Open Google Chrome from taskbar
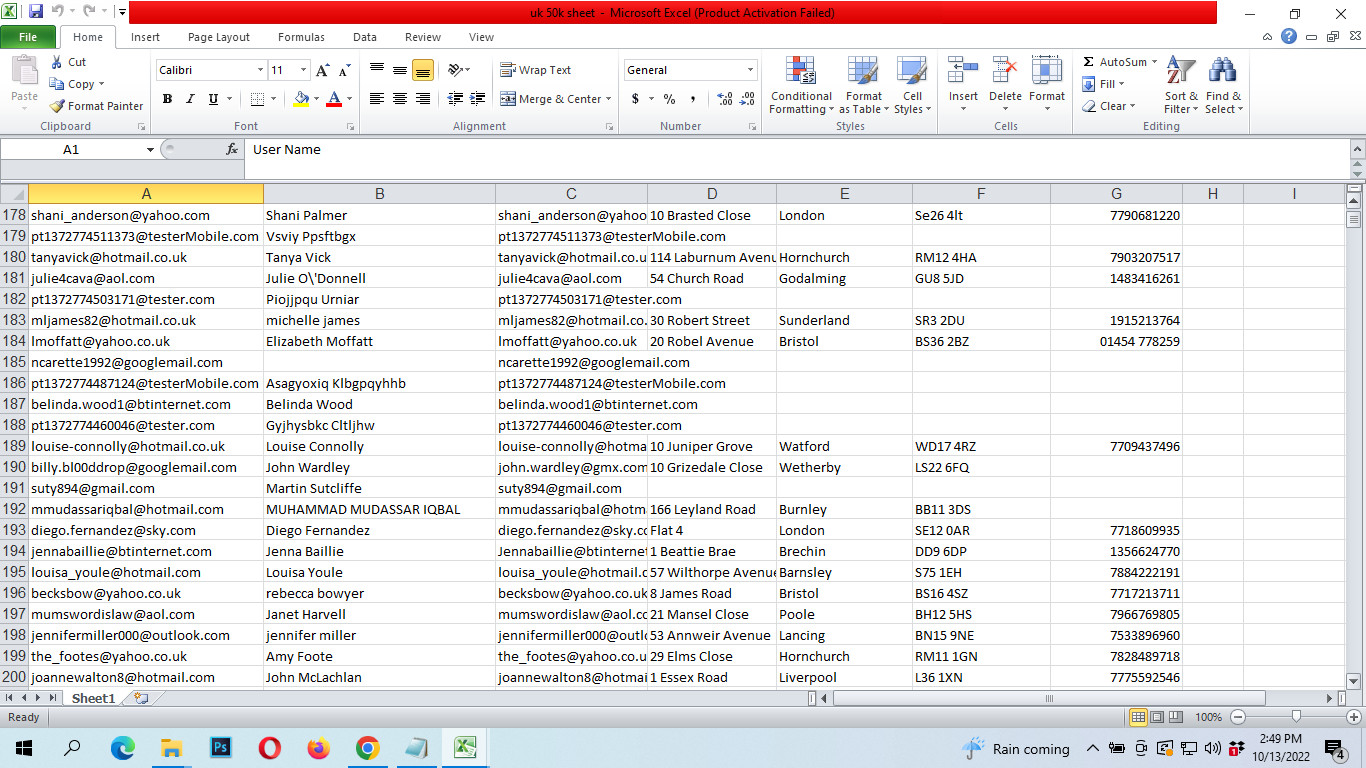 [x=367, y=748]
